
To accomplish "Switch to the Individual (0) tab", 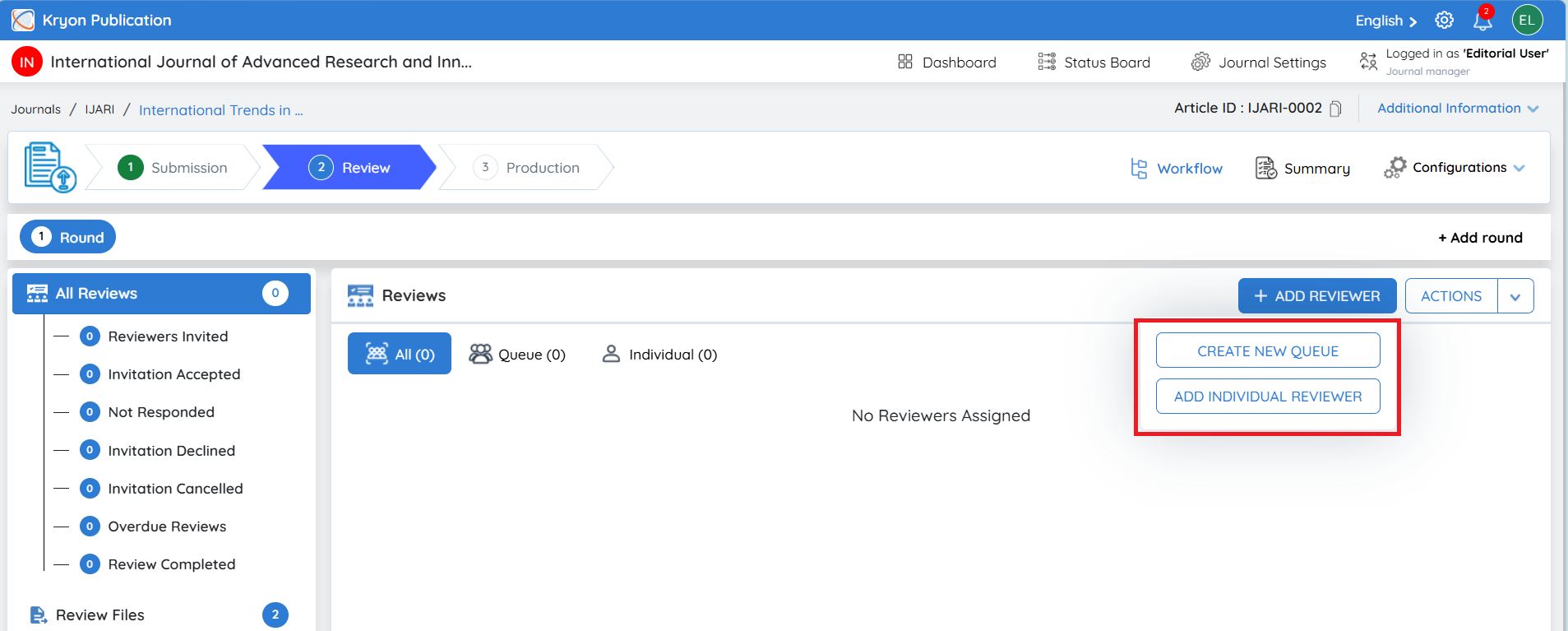I will click(x=659, y=355).
